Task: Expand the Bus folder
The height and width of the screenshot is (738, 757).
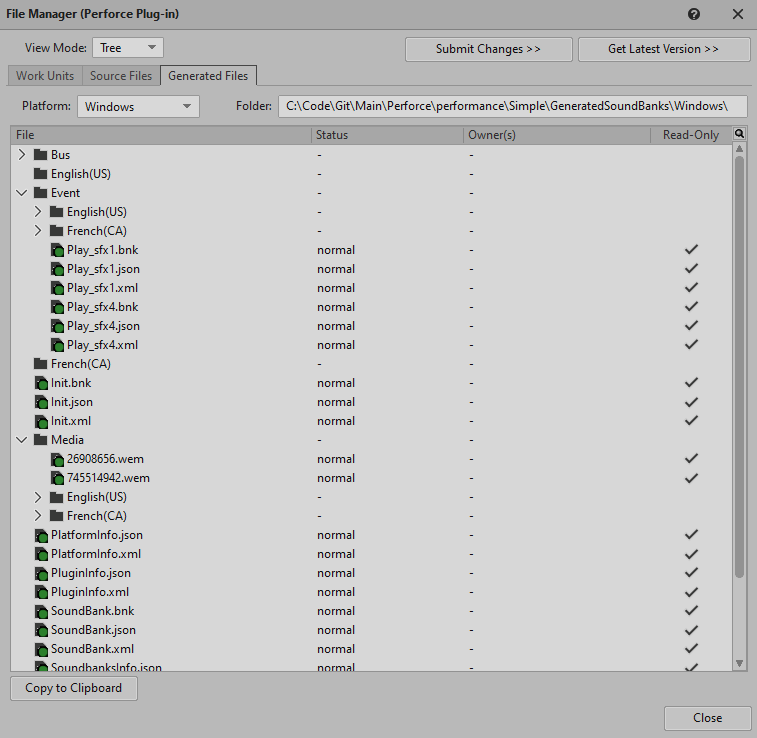Action: (22, 155)
